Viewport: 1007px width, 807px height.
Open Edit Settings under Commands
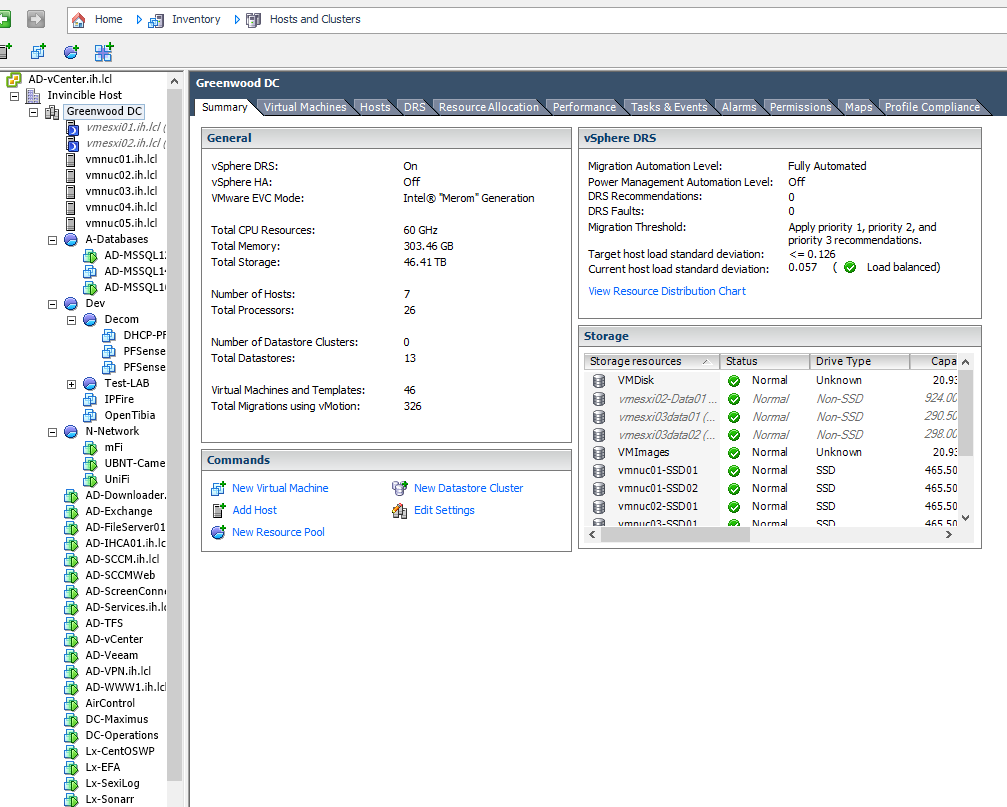click(444, 510)
